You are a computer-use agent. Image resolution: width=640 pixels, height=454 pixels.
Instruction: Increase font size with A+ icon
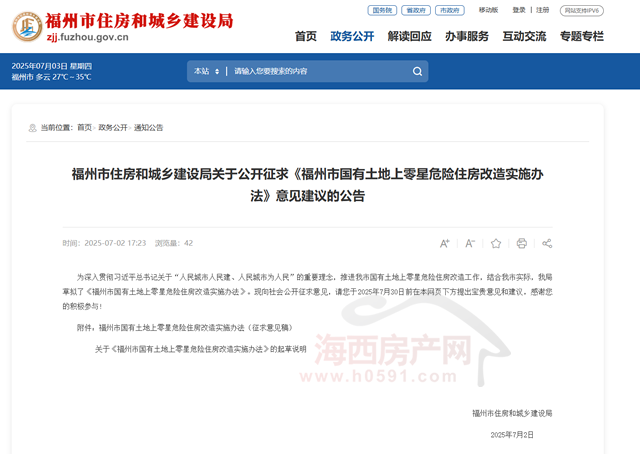[x=444, y=244]
